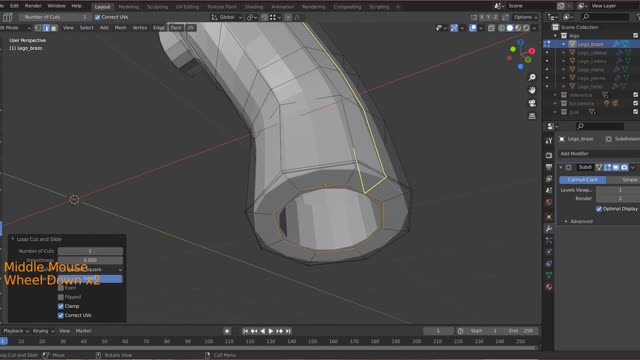
Task: Jump to end frame button in timeline
Action: (288, 331)
